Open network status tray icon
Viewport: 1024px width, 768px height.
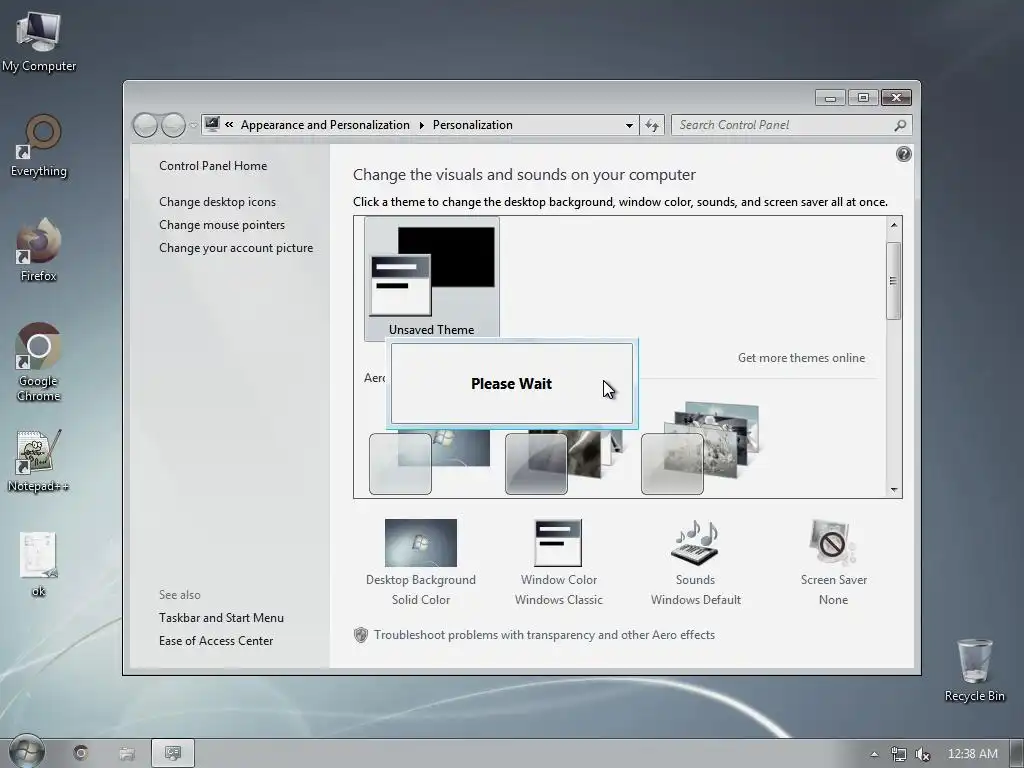(x=899, y=754)
